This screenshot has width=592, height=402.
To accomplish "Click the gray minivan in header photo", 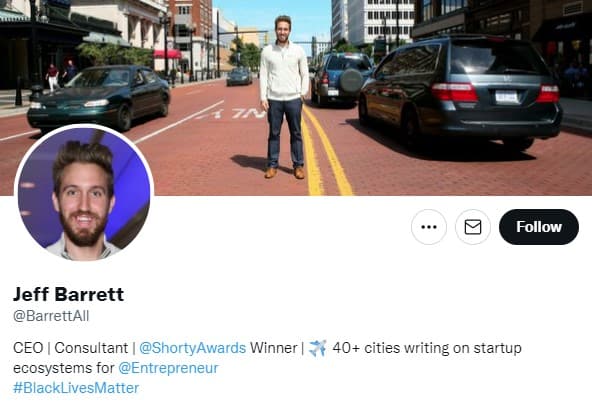I will (x=461, y=92).
